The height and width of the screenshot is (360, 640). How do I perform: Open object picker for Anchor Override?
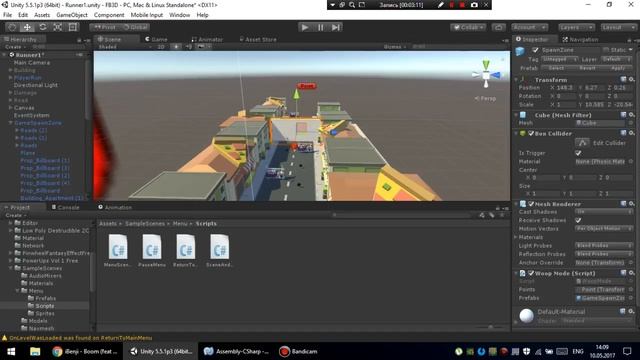click(x=631, y=262)
